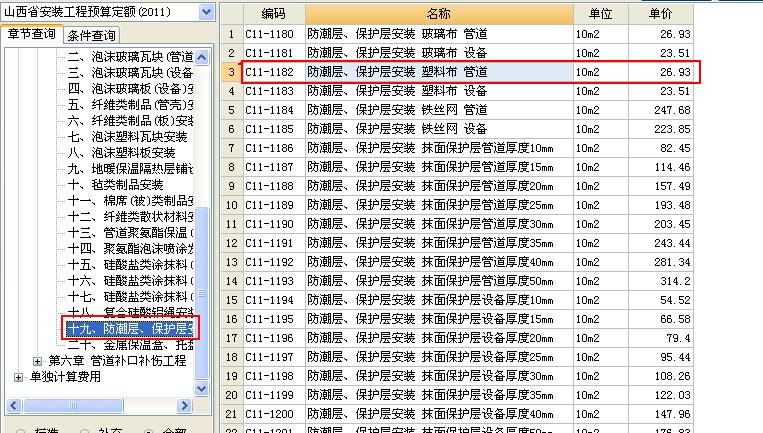Click unit price 247.68
Screen dimensions: 763x433
pyautogui.click(x=661, y=110)
